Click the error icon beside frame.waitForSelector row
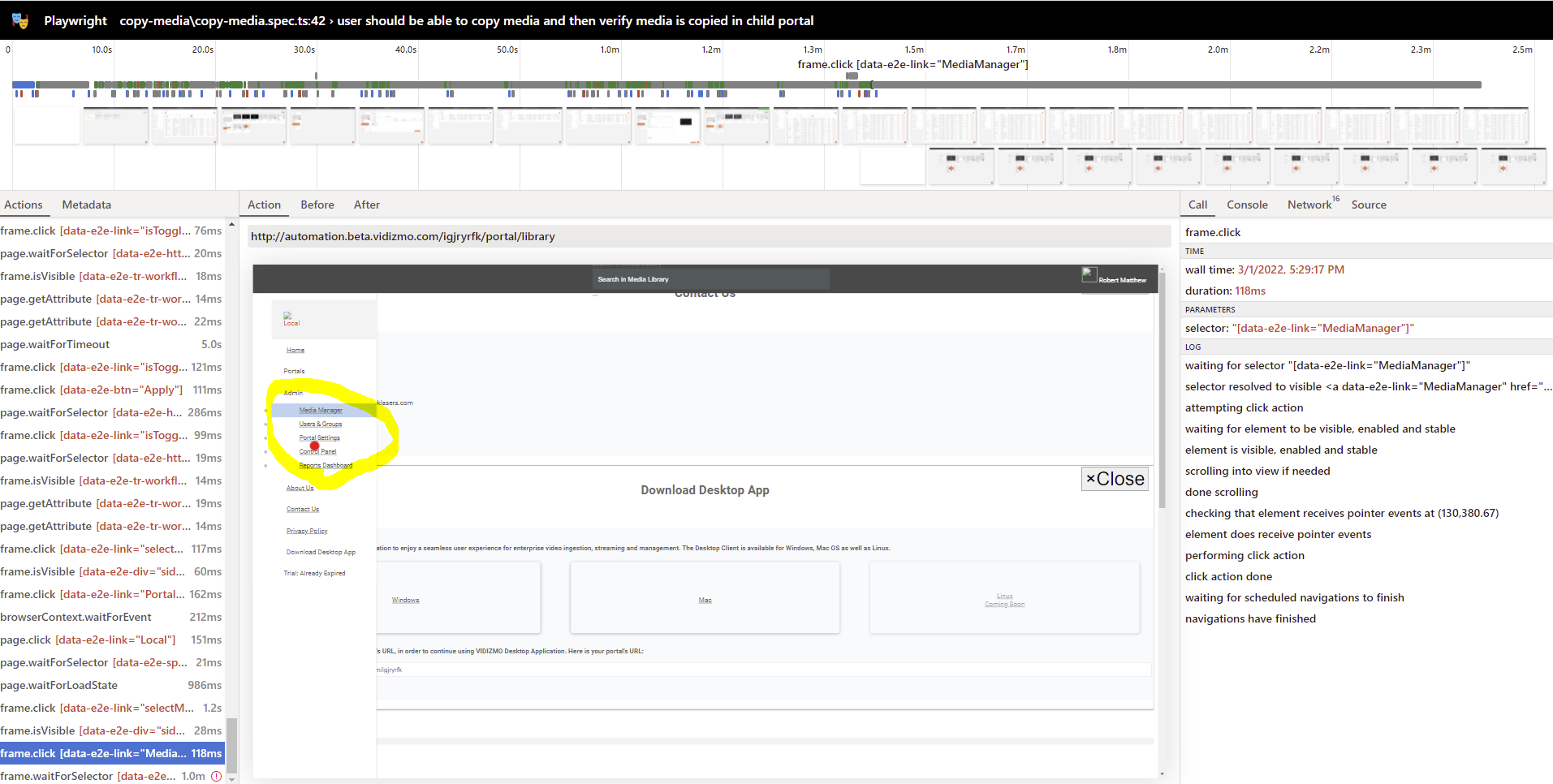The width and height of the screenshot is (1553, 784). point(216,776)
